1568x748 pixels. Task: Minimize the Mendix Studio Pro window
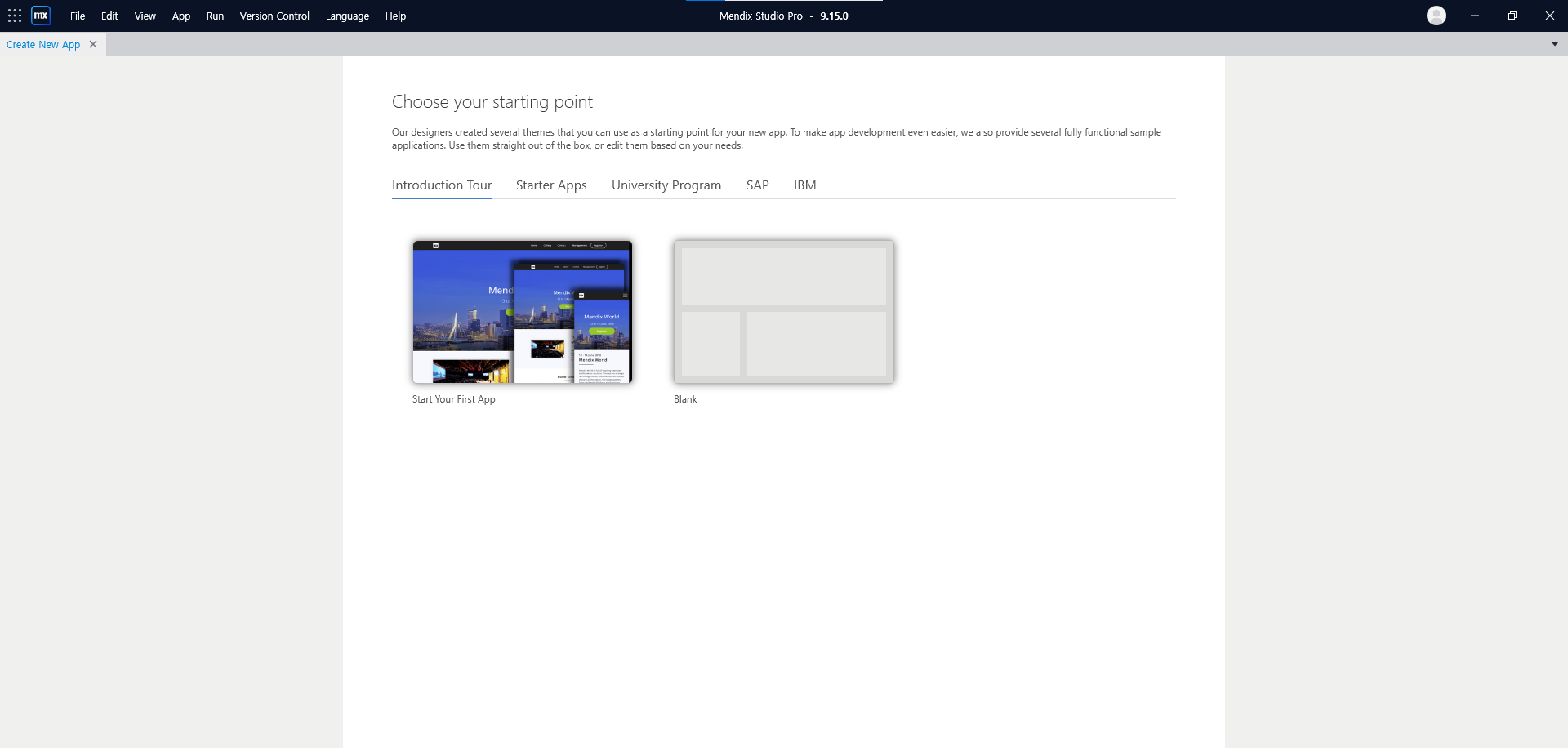tap(1475, 16)
